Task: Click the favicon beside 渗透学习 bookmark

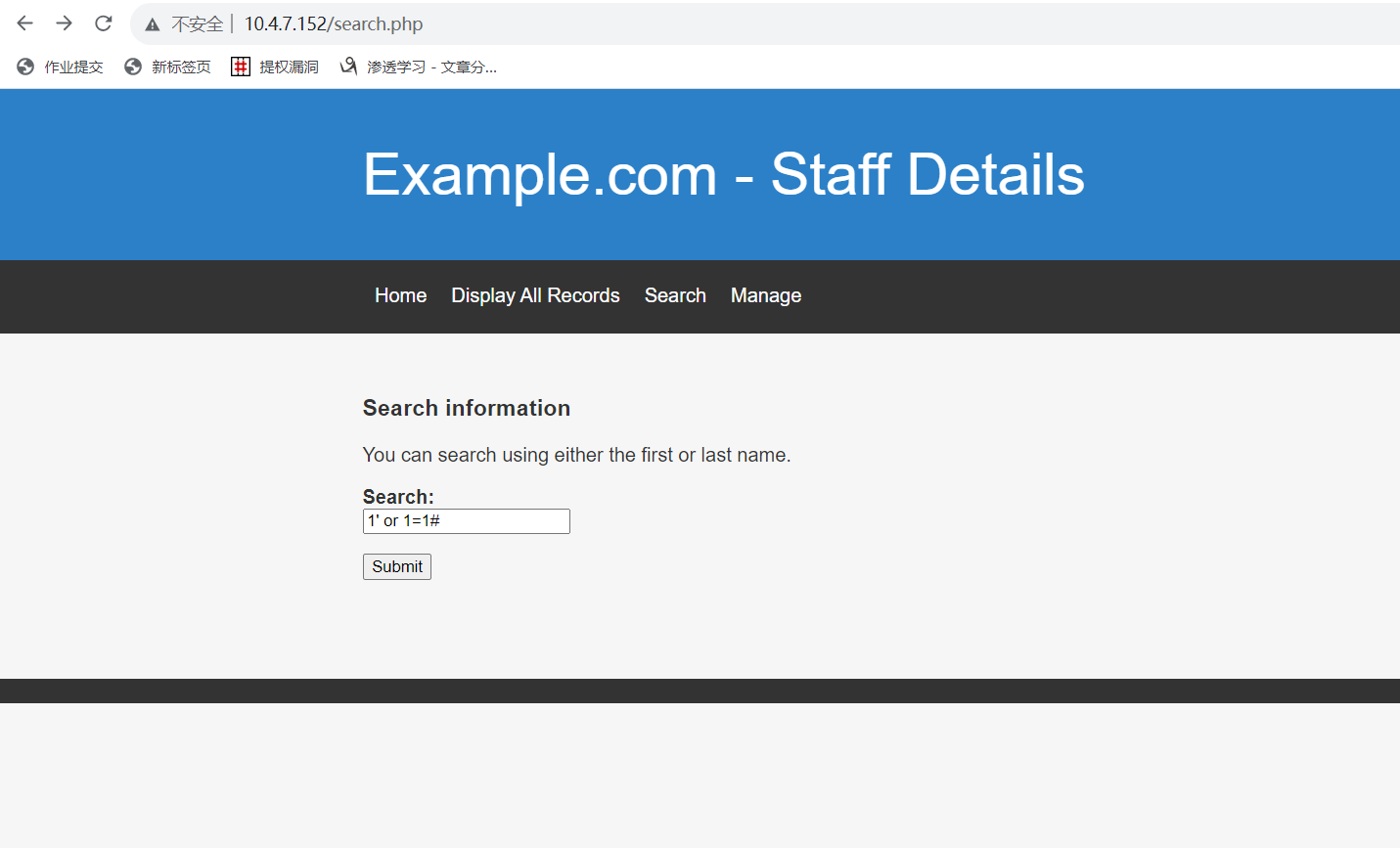Action: click(x=348, y=66)
